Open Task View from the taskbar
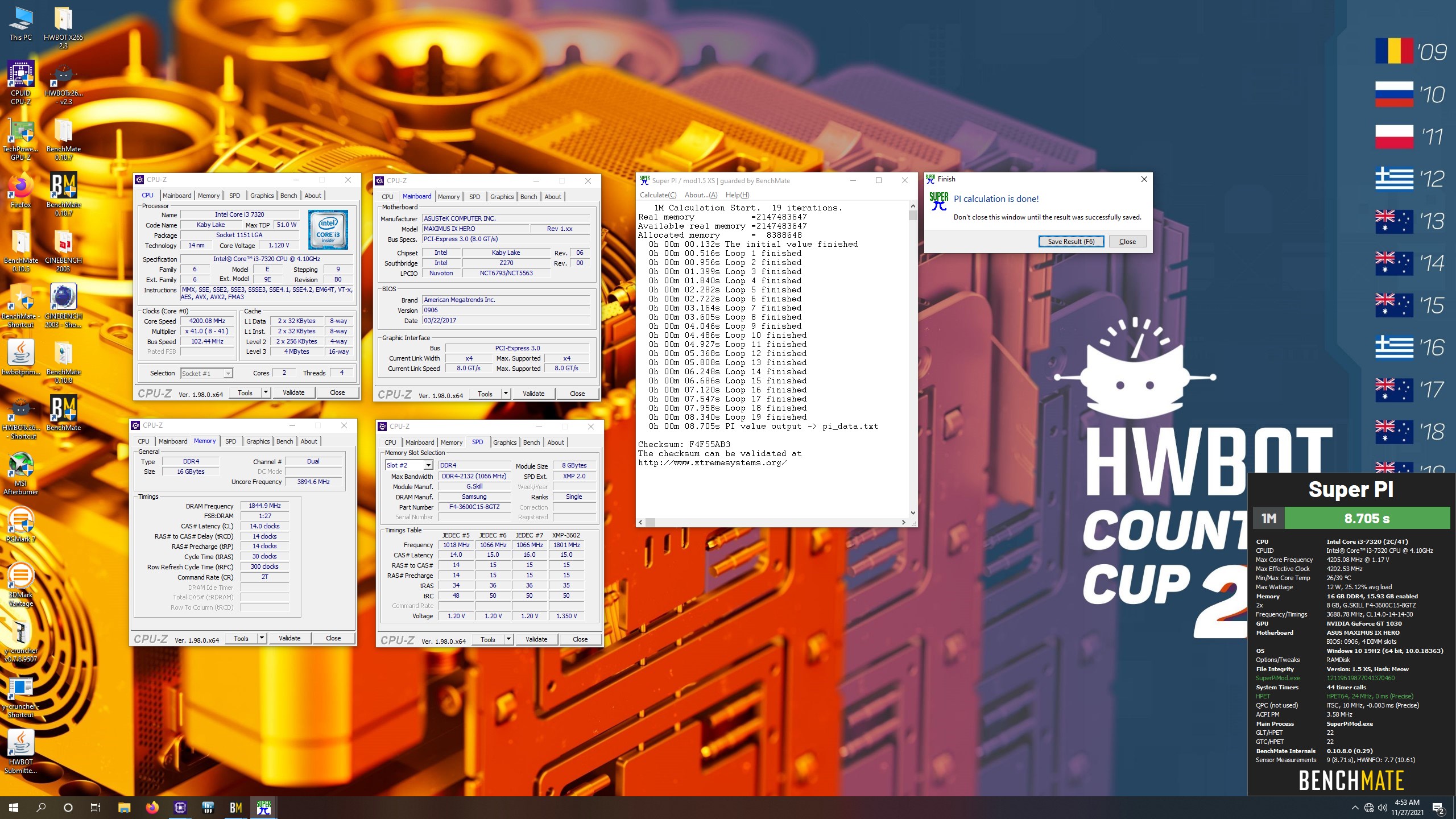Screen dimensions: 1456x819 pyautogui.click(x=96, y=808)
